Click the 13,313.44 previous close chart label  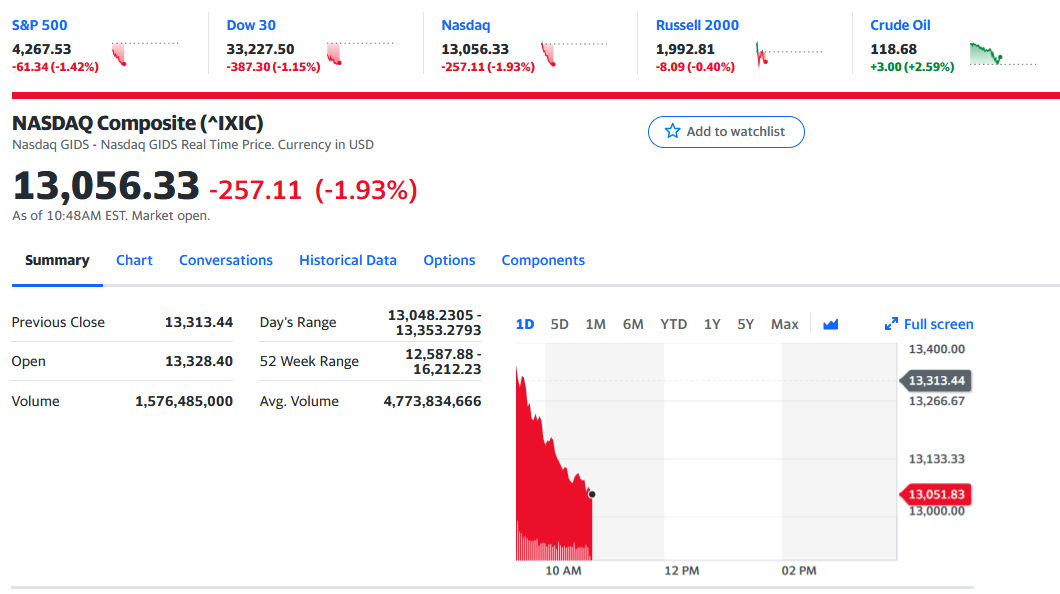tap(936, 380)
